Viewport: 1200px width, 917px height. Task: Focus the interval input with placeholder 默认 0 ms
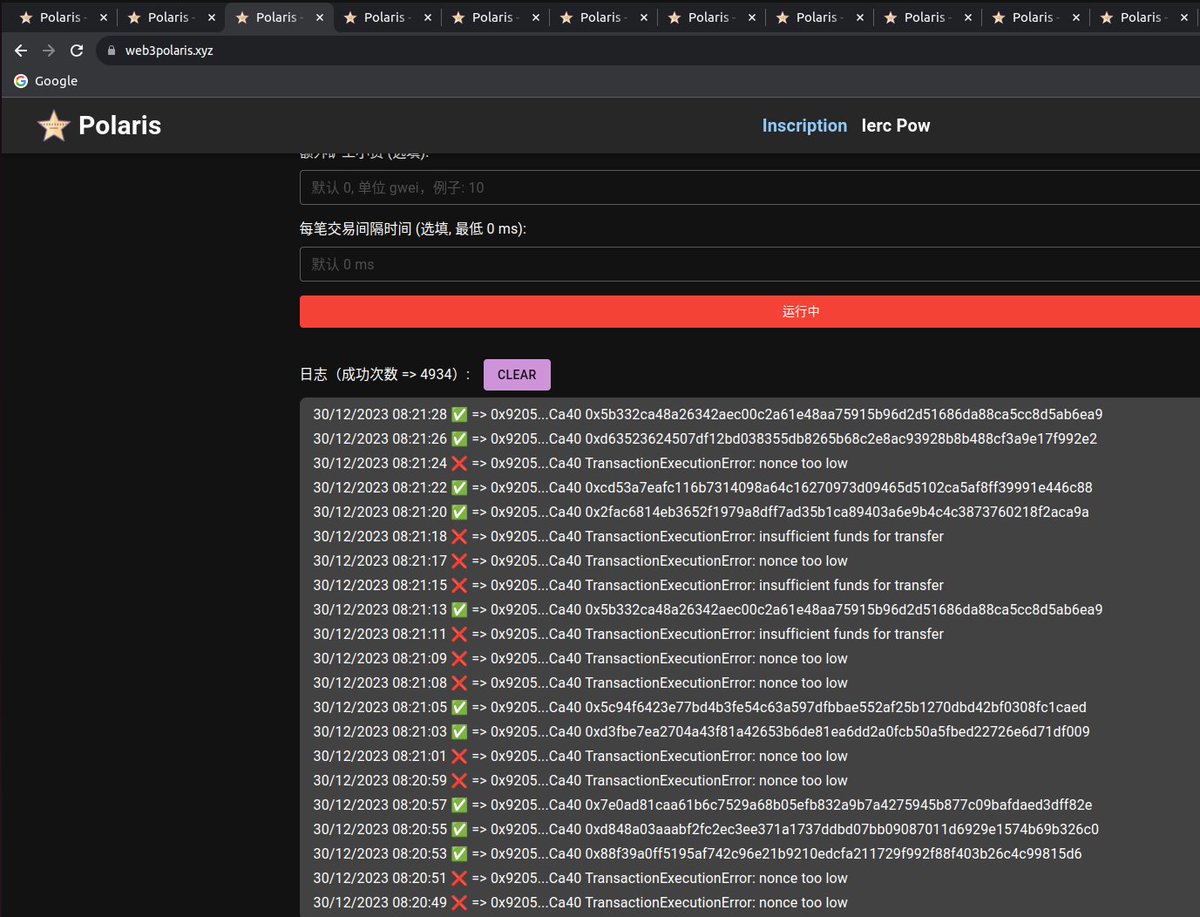pos(750,264)
